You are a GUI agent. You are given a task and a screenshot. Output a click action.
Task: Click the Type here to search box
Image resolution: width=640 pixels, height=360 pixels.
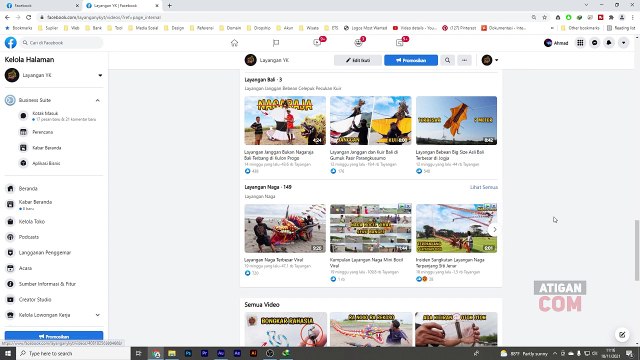73,353
